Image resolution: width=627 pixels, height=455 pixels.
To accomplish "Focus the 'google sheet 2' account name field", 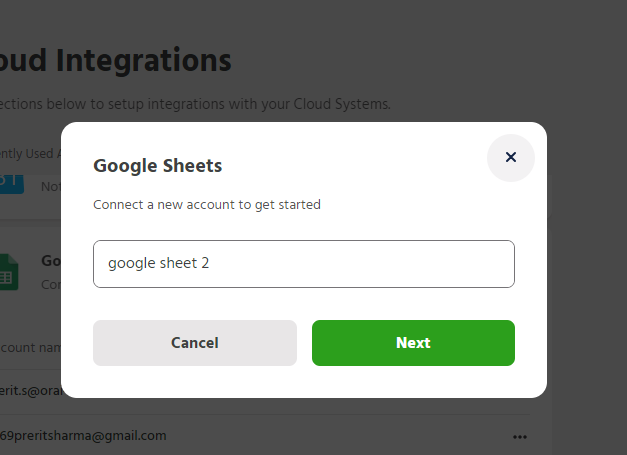I will pyautogui.click(x=304, y=264).
